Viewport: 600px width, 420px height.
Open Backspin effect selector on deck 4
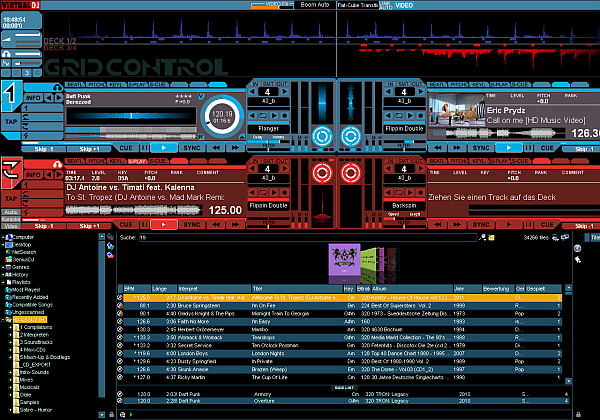pyautogui.click(x=404, y=206)
